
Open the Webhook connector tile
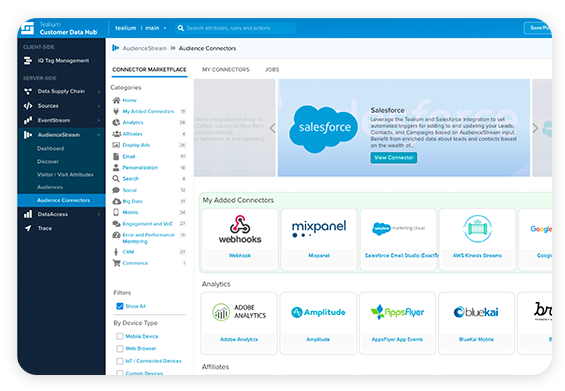click(x=240, y=239)
